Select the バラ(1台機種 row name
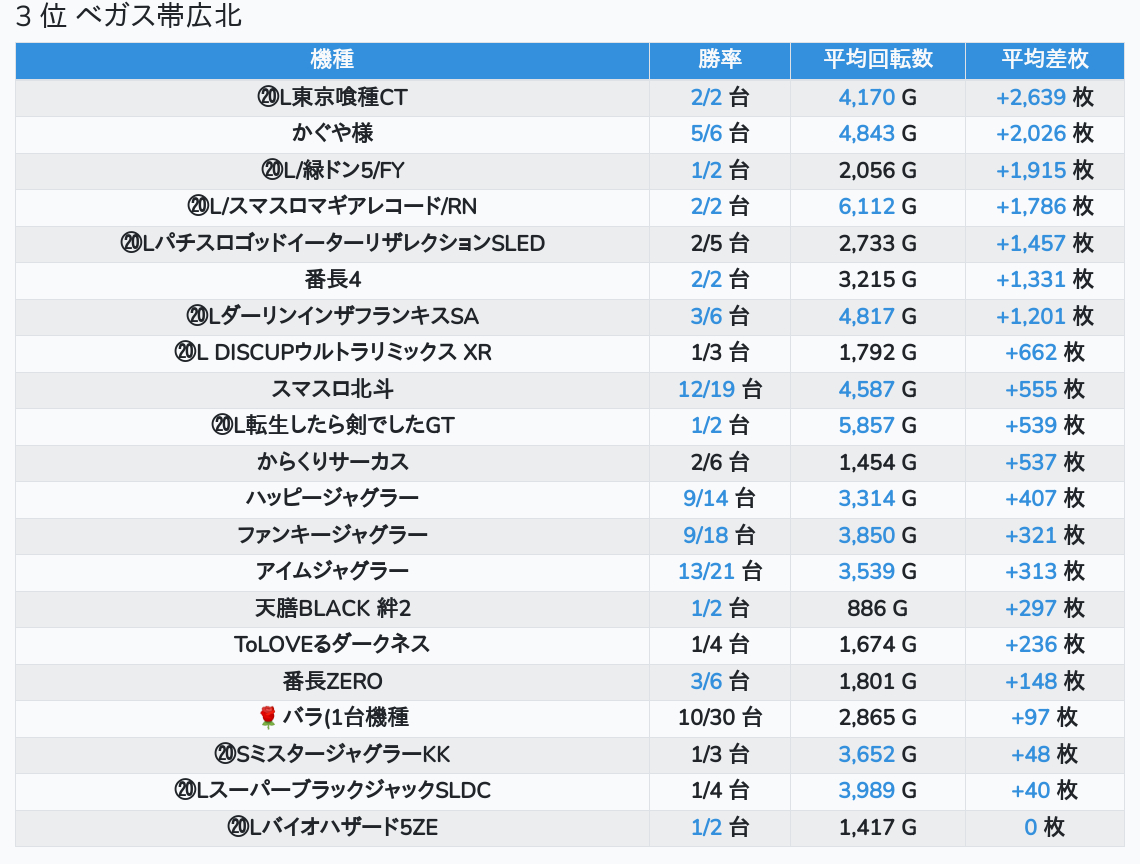The height and width of the screenshot is (864, 1140). [x=345, y=718]
